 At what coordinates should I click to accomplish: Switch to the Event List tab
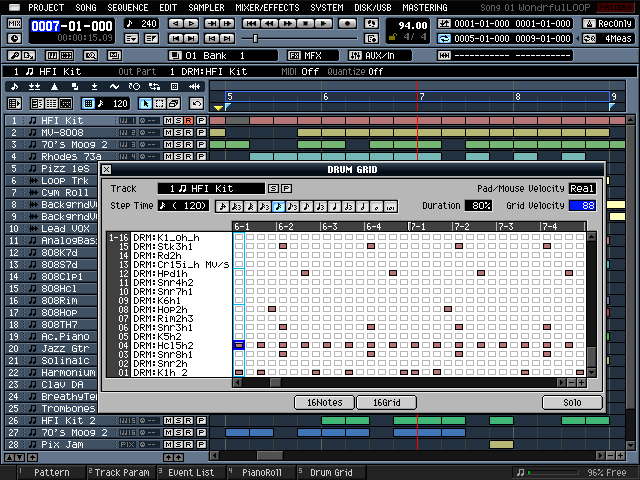click(191, 473)
